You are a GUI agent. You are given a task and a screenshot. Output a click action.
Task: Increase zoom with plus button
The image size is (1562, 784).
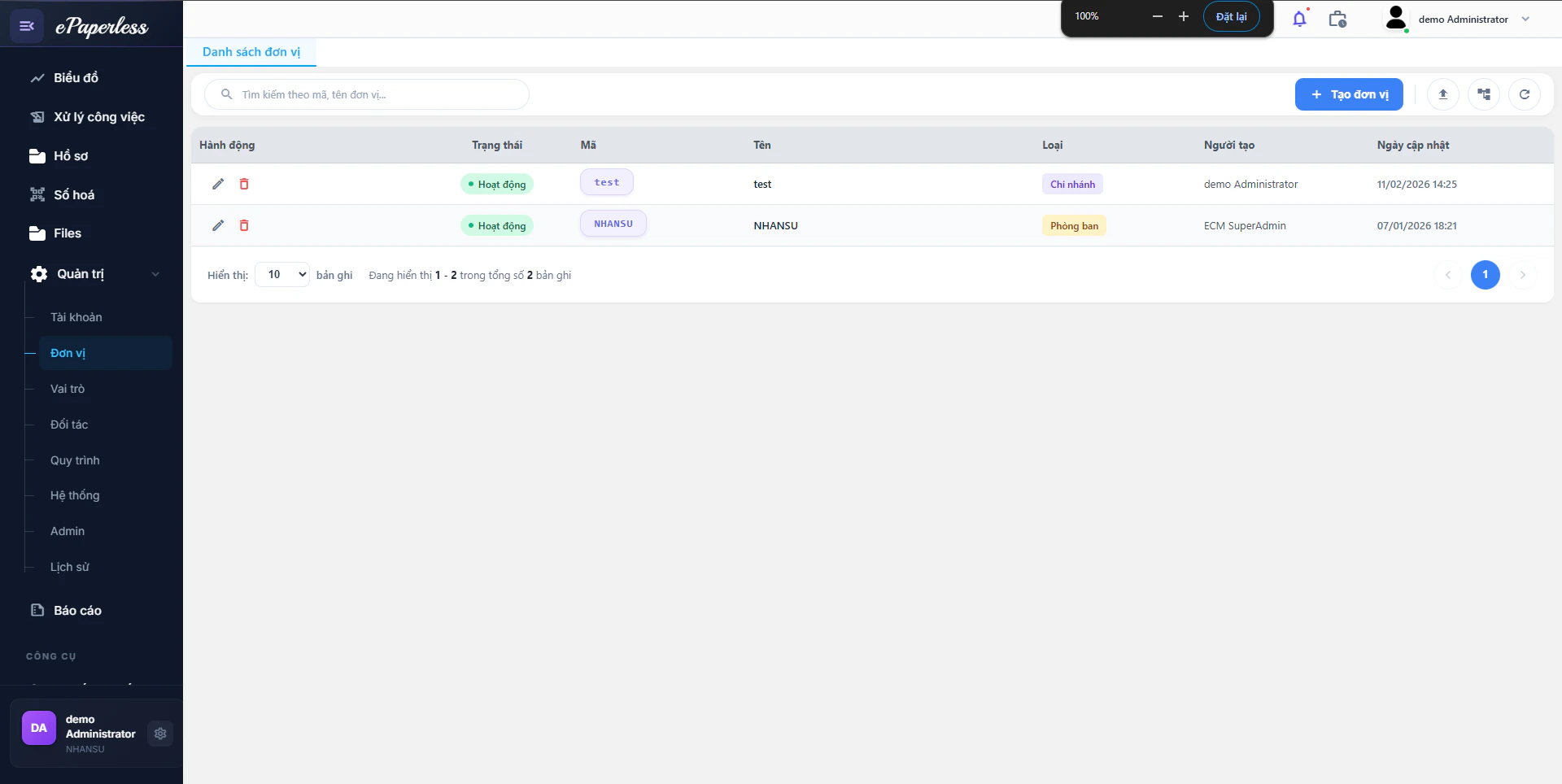pos(1184,16)
